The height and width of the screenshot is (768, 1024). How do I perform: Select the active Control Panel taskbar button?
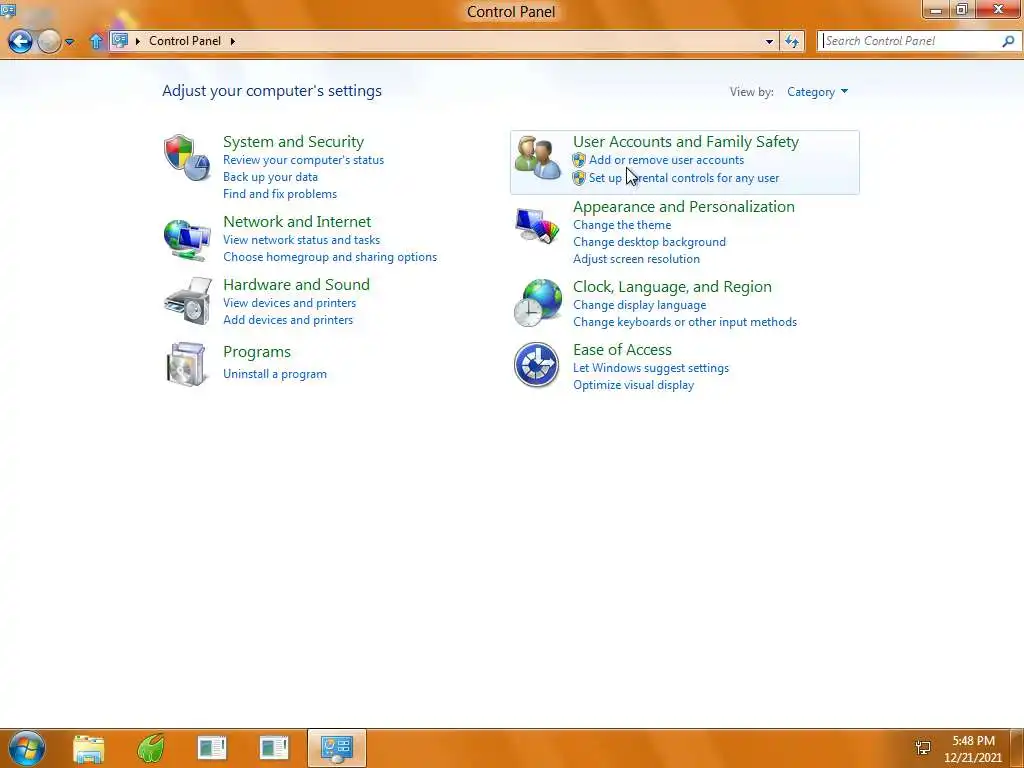click(x=337, y=748)
